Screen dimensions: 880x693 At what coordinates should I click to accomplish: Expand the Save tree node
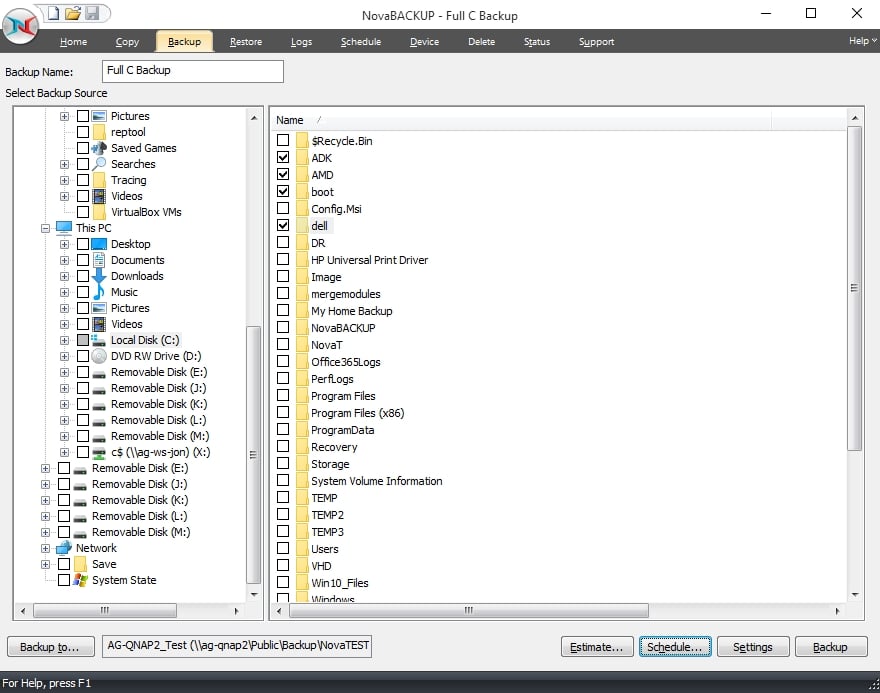pos(45,565)
